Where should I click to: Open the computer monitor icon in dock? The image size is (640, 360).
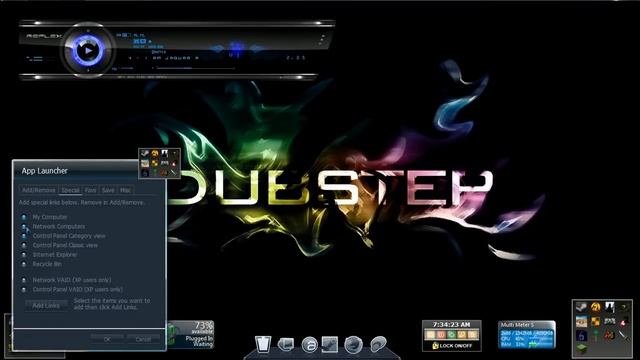(x=286, y=344)
